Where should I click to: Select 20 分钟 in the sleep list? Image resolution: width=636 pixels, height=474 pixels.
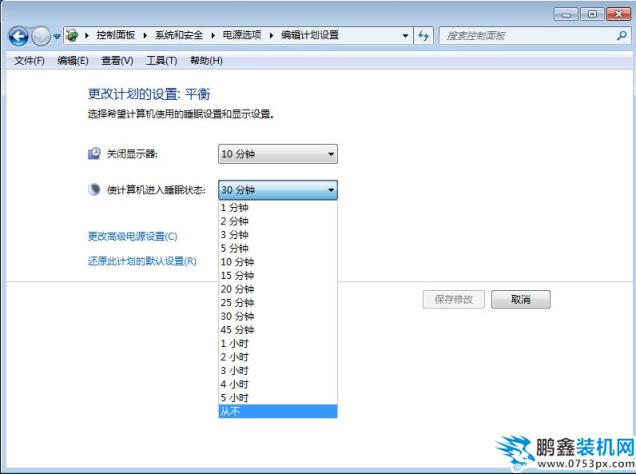[278, 289]
